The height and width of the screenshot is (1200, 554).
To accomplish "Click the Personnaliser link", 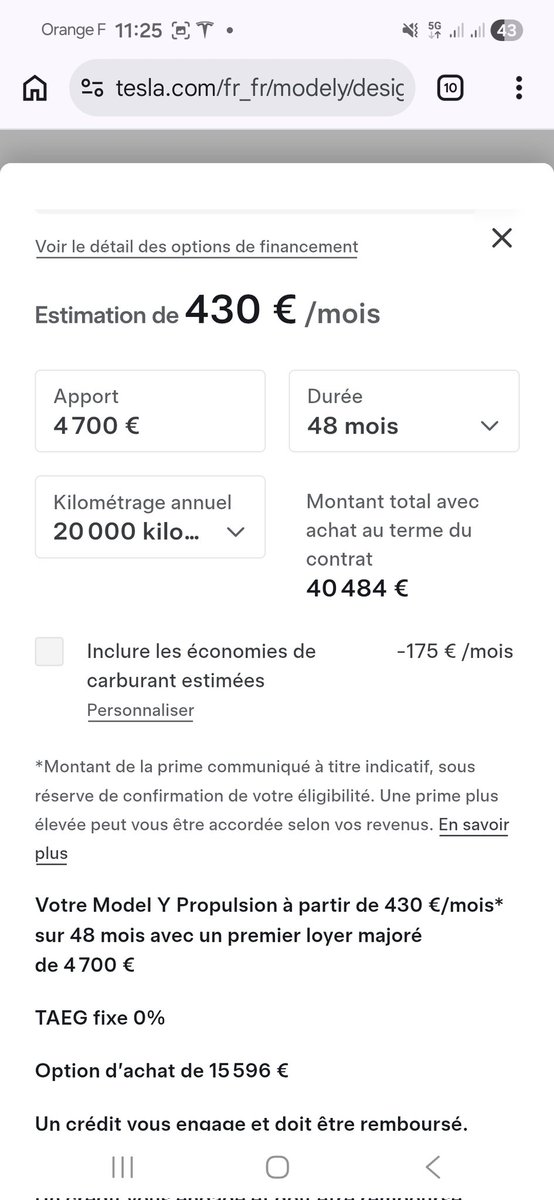I will pyautogui.click(x=140, y=711).
